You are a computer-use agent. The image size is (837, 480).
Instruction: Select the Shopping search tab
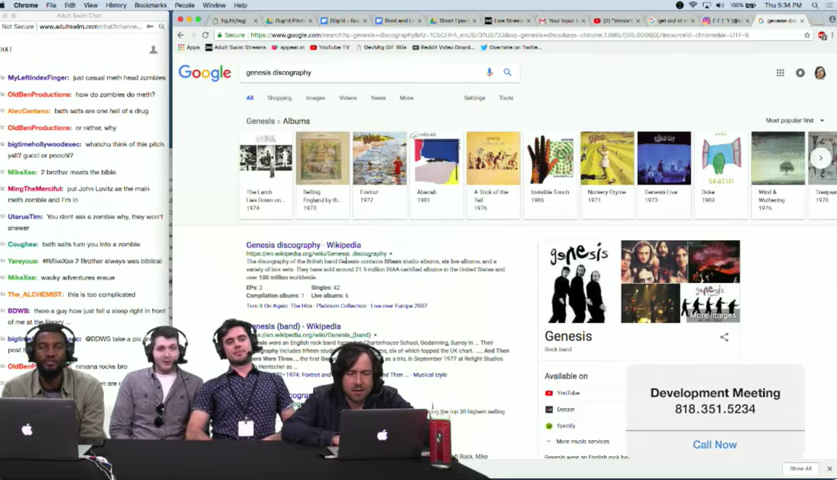[x=279, y=98]
